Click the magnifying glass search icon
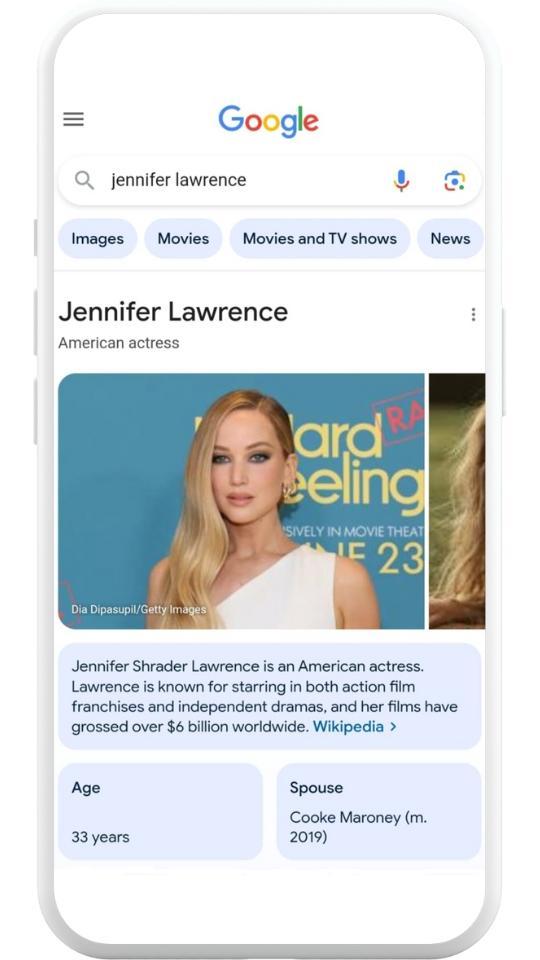 [84, 180]
